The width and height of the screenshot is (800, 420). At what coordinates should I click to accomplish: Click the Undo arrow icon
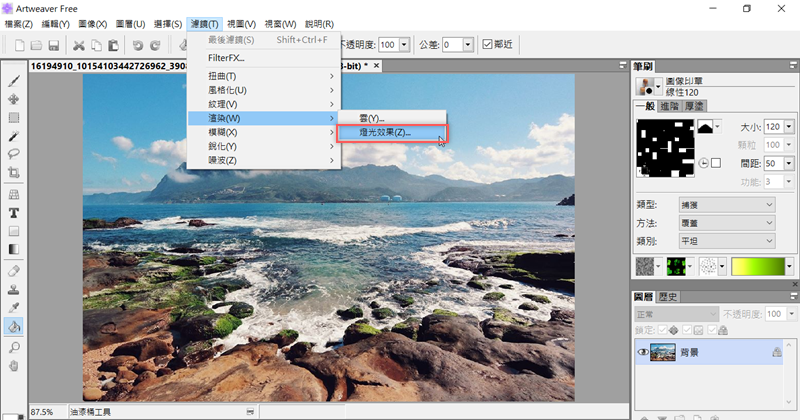(x=138, y=45)
